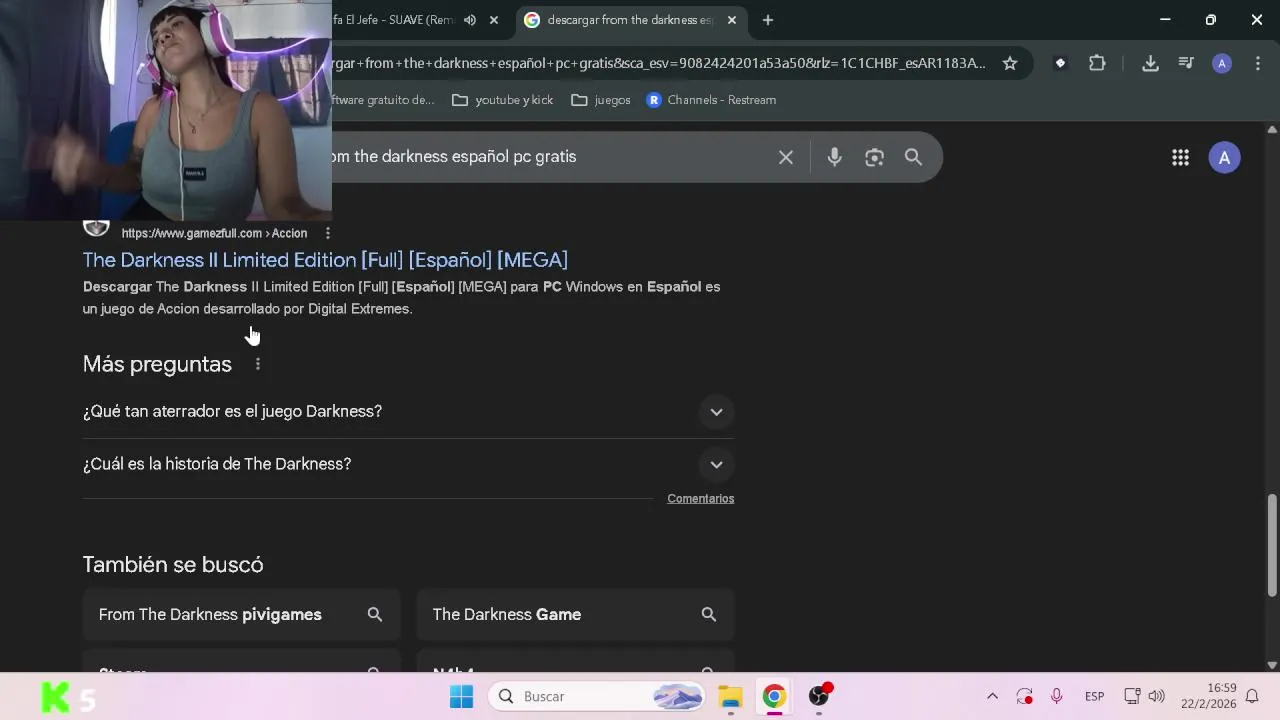Open 'The Darkness II Limited Edition' result link
The height and width of the screenshot is (720, 1280).
click(x=325, y=260)
